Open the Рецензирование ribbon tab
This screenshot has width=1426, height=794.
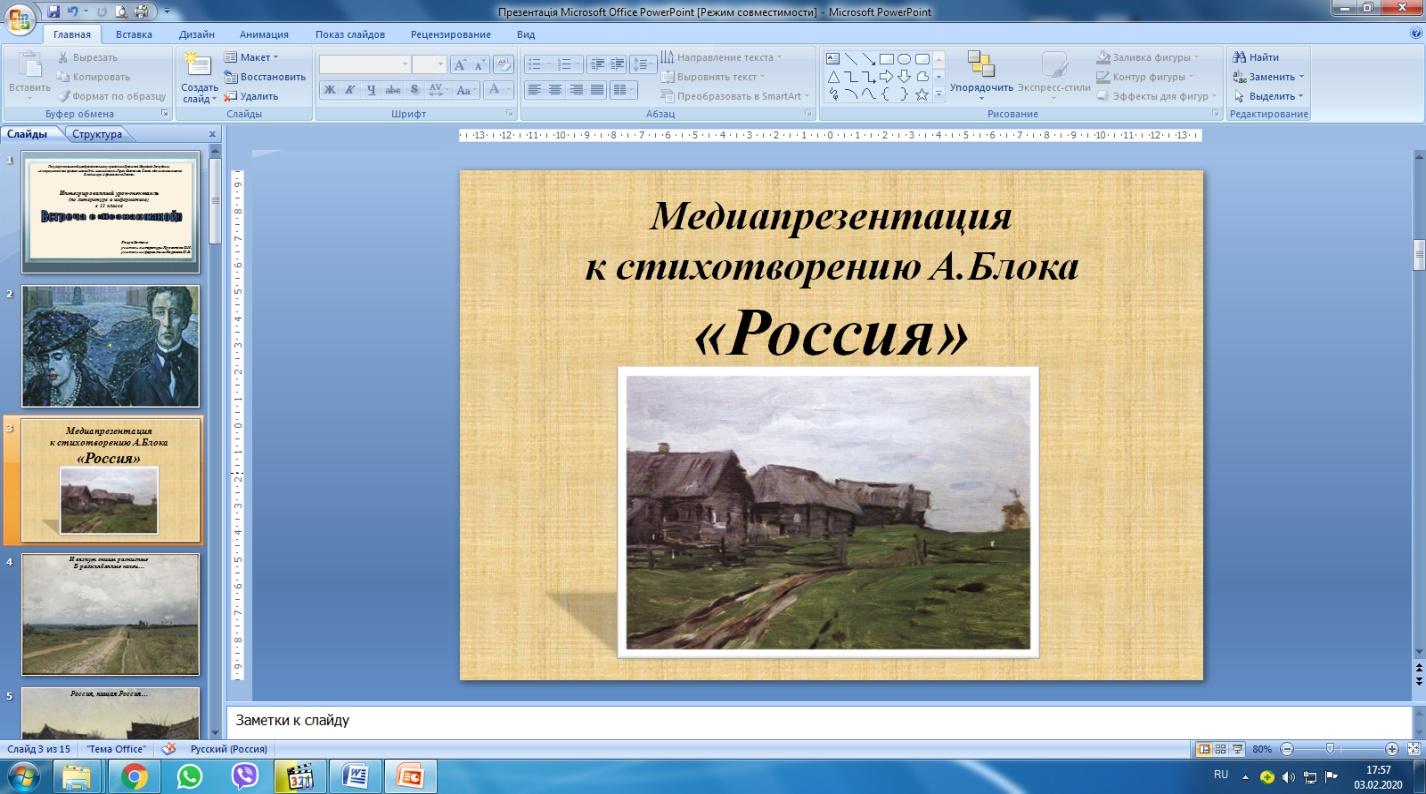pos(450,34)
